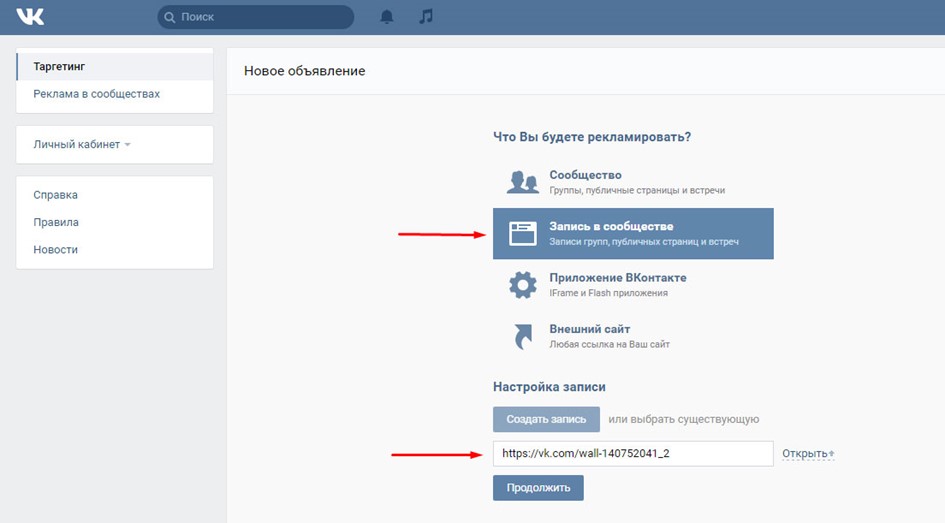Viewport: 945px width, 523px height.
Task: Open the Новости link
Action: point(56,249)
